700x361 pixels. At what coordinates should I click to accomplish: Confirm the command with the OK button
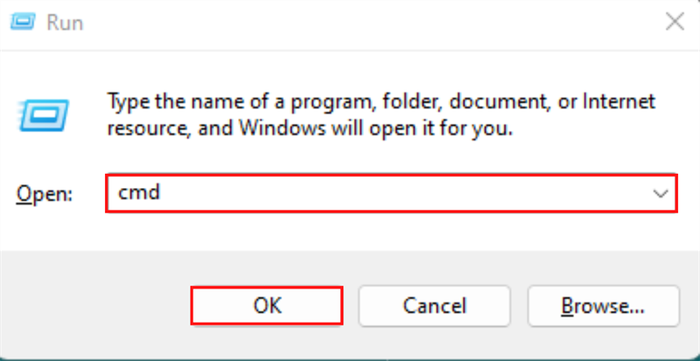[x=267, y=306]
